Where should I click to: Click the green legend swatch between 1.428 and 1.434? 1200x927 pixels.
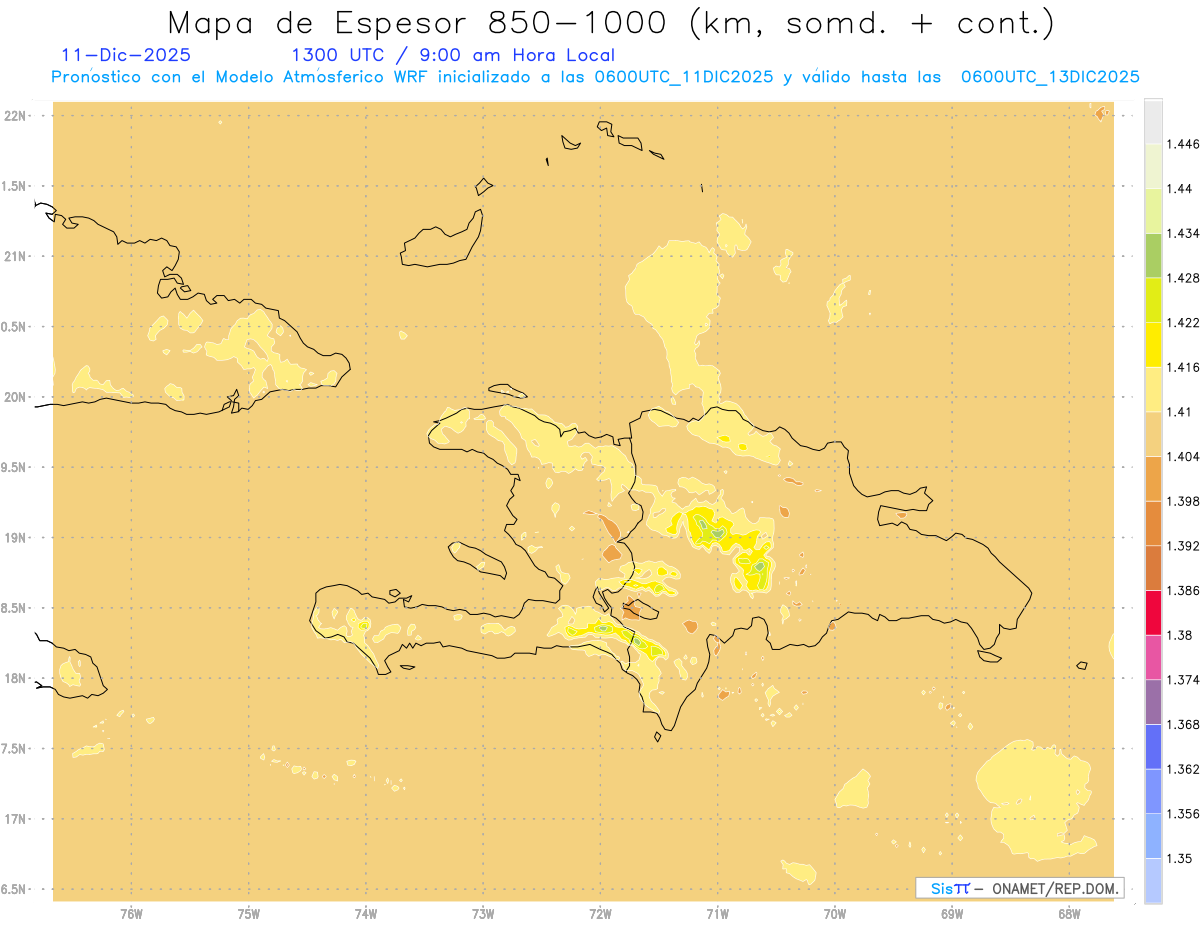1153,255
